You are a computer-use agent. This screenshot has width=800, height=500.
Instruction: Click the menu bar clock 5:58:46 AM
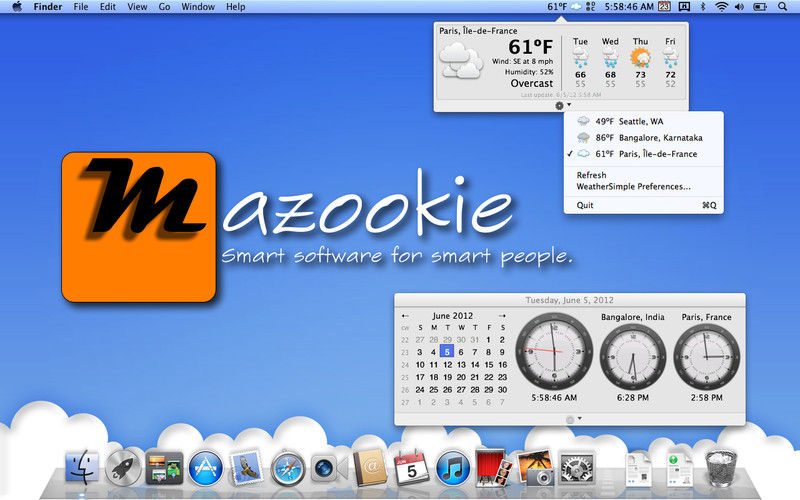629,7
